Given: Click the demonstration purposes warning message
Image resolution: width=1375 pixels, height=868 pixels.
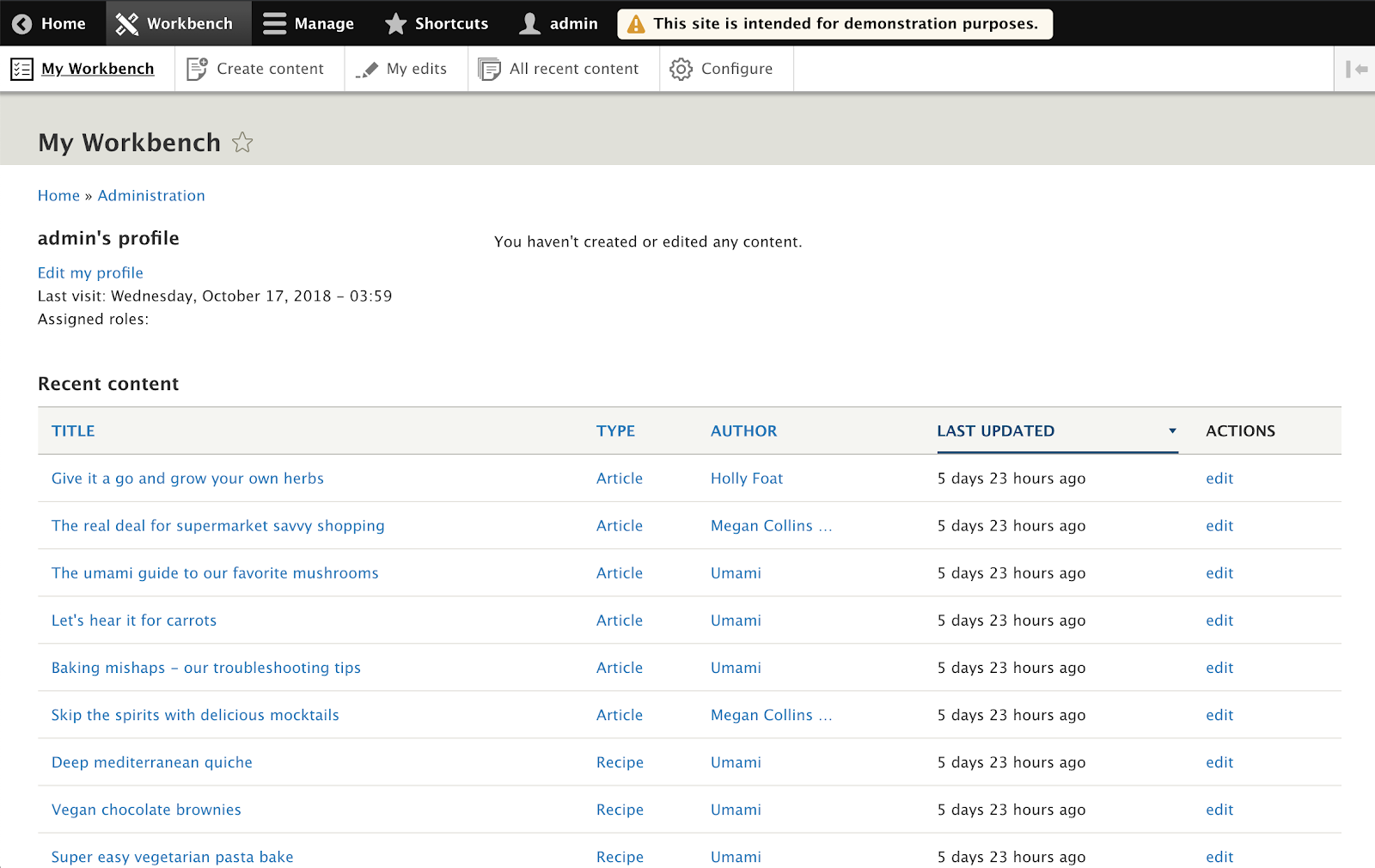Looking at the screenshot, I should (x=834, y=24).
